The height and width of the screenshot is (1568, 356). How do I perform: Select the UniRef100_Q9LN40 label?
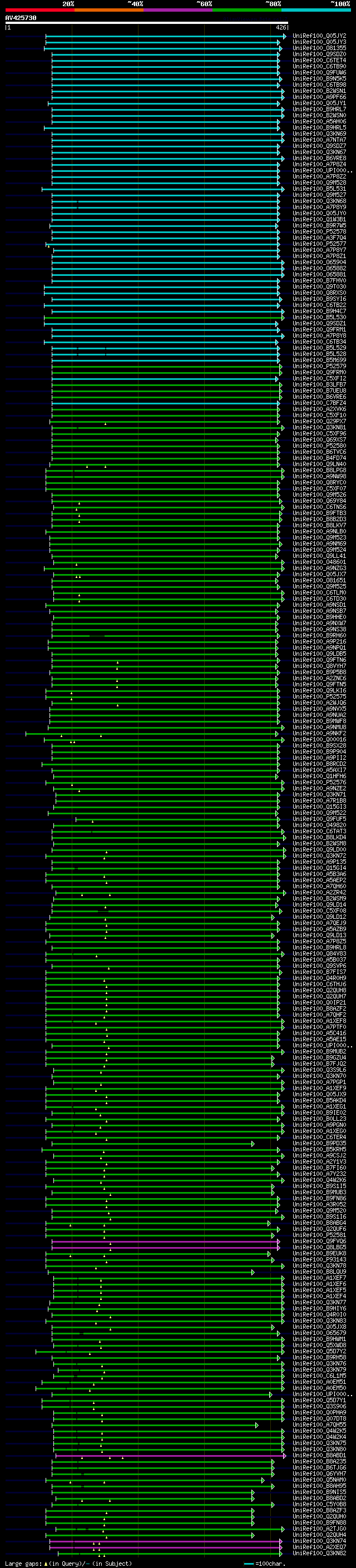[319, 464]
